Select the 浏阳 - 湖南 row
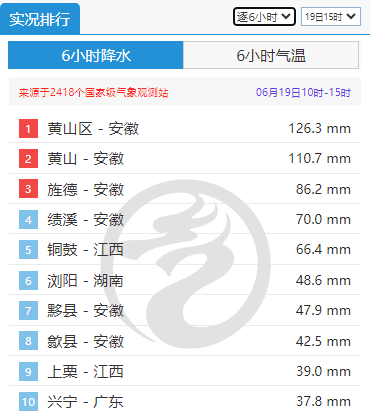This screenshot has height=418, width=370. [x=185, y=280]
